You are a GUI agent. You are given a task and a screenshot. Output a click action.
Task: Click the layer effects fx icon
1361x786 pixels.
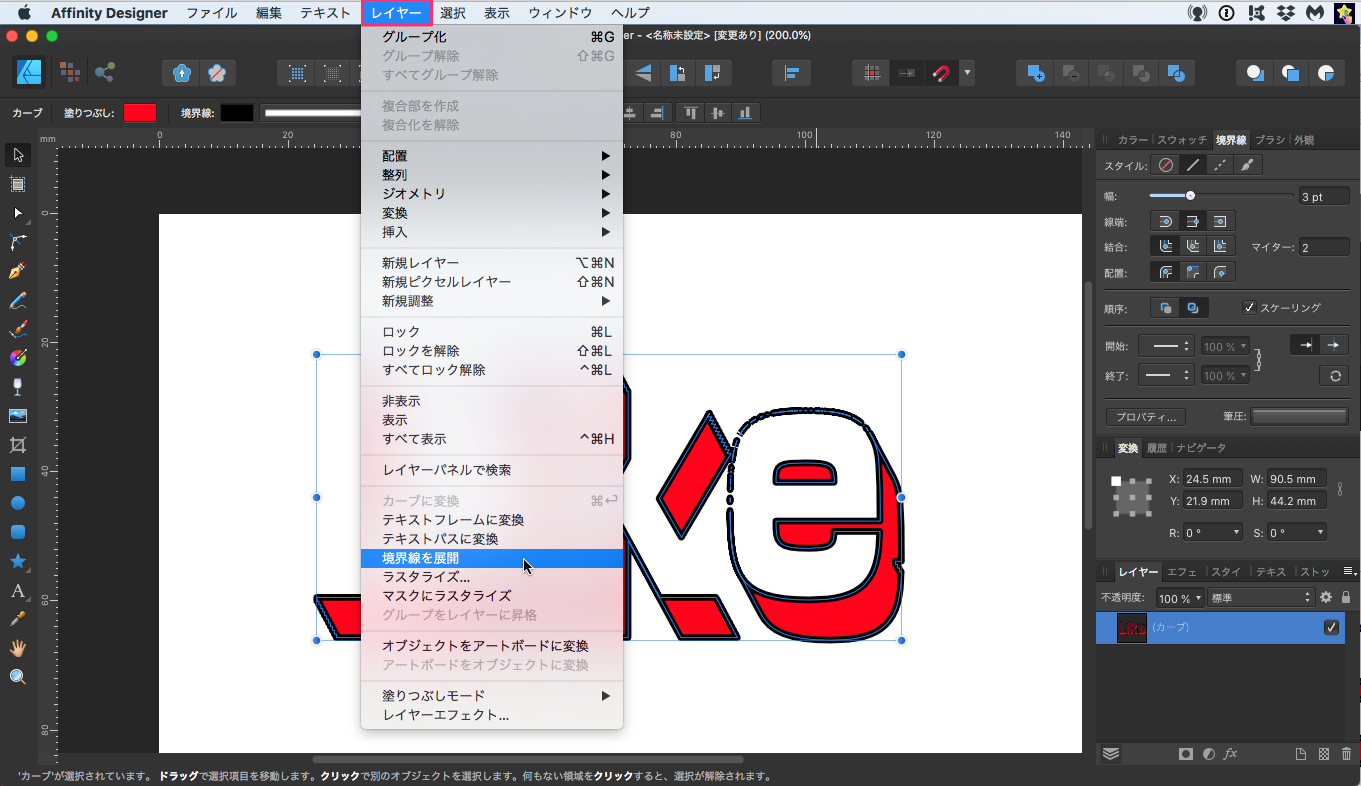point(1231,754)
